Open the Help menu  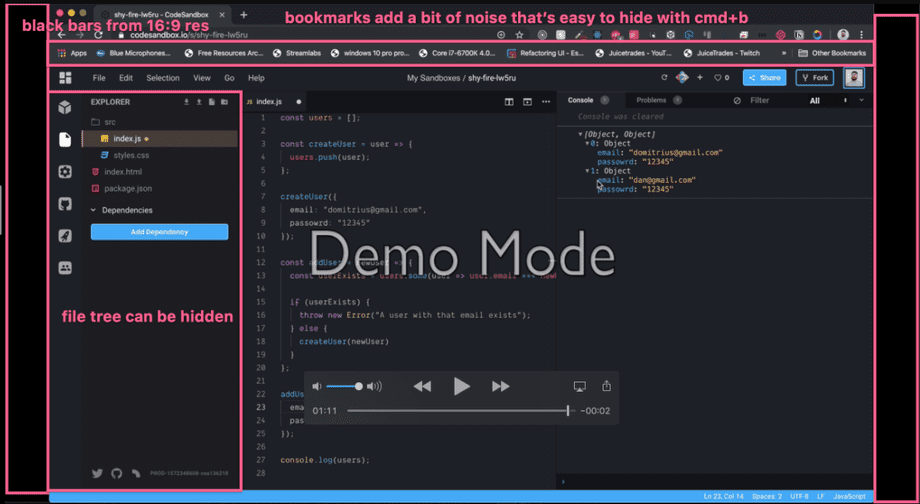click(256, 78)
